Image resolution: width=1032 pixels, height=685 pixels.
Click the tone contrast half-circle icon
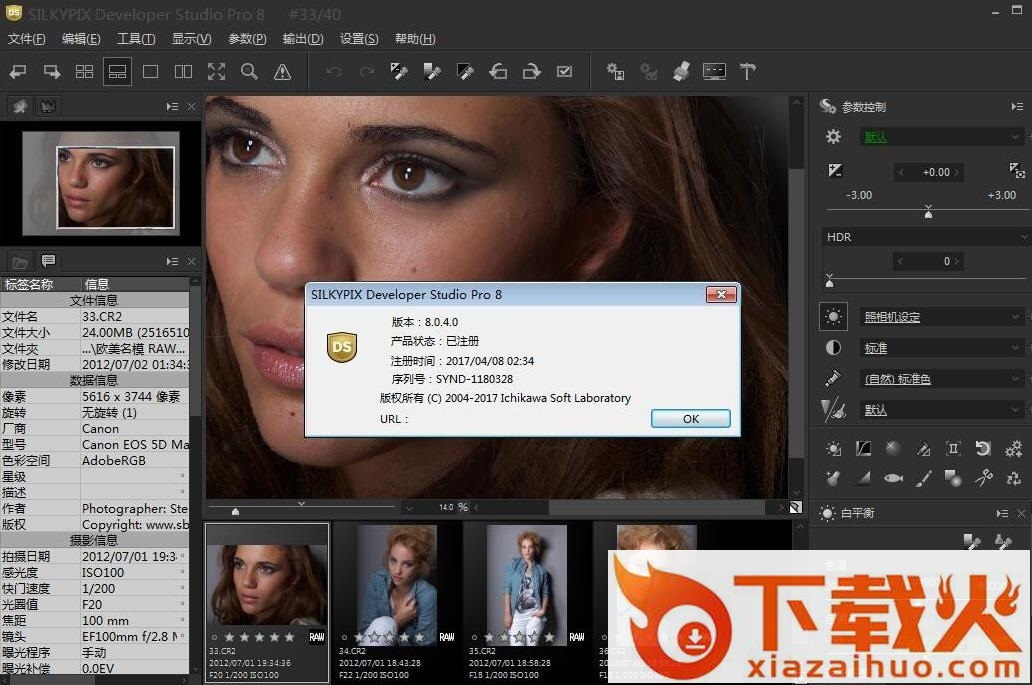coord(833,348)
